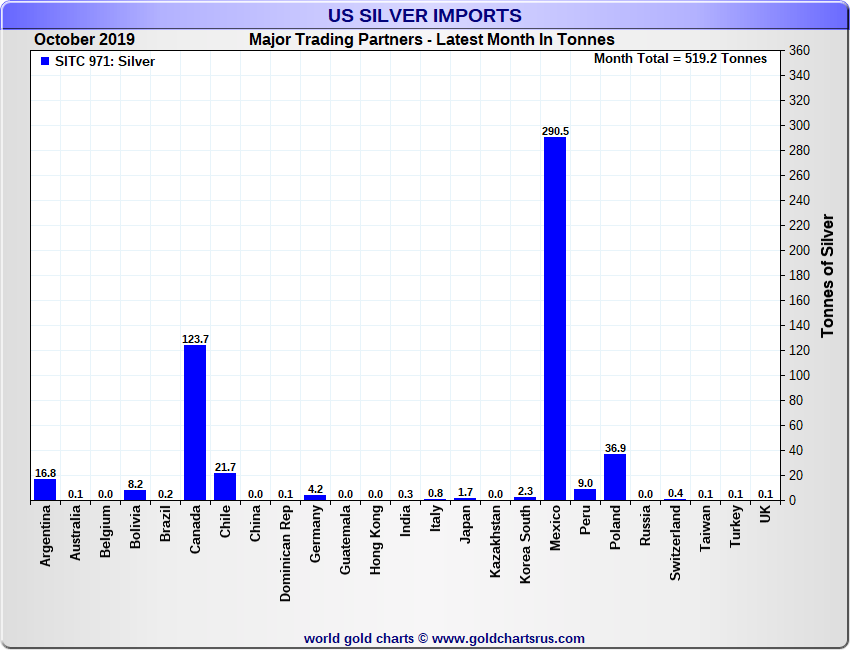Click the 290.5 value label above Mexico

(x=555, y=131)
